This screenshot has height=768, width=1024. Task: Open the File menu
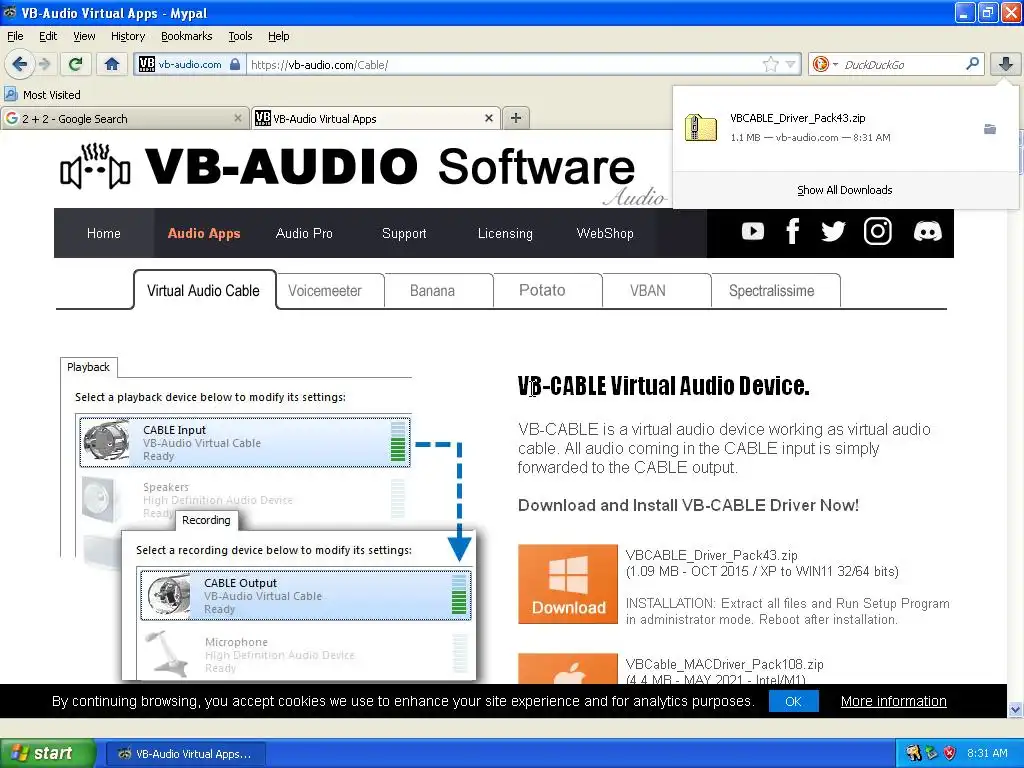click(x=15, y=36)
